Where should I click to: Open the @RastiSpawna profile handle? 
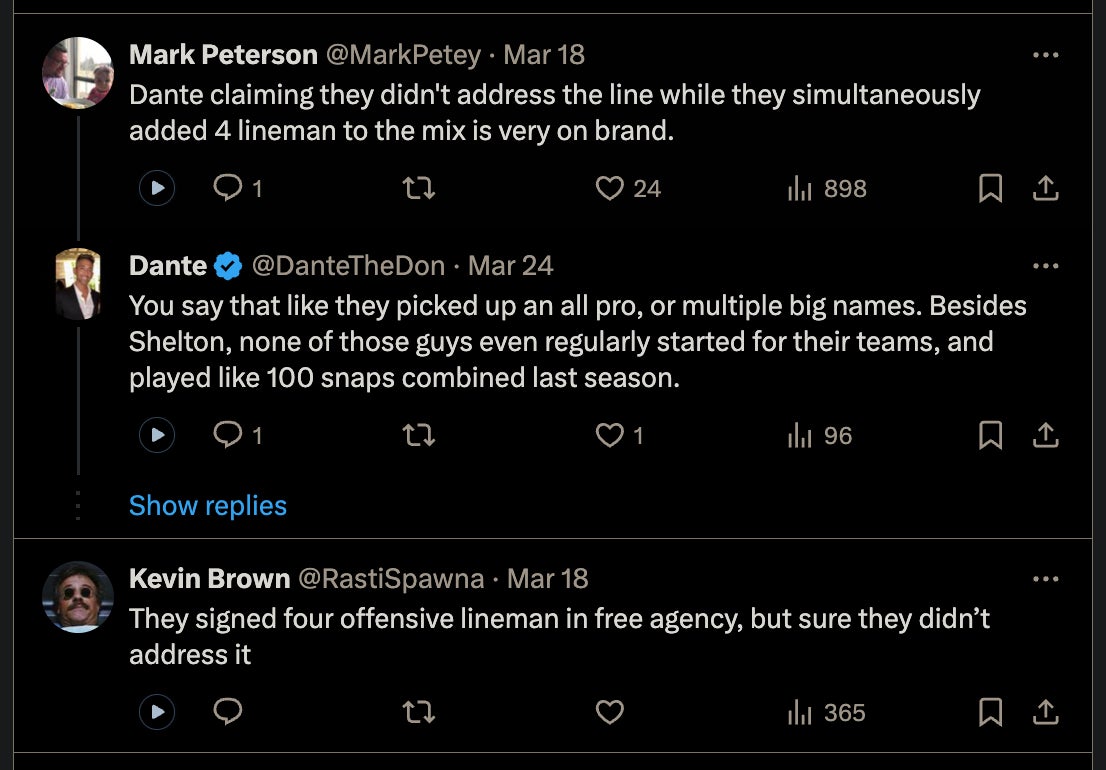391,578
